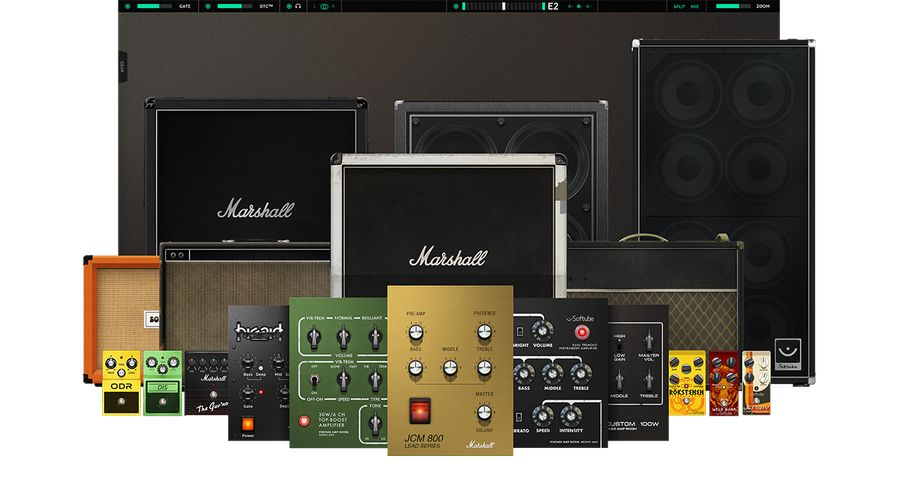Toggle the Deep button on Bassaid panel

(261, 368)
